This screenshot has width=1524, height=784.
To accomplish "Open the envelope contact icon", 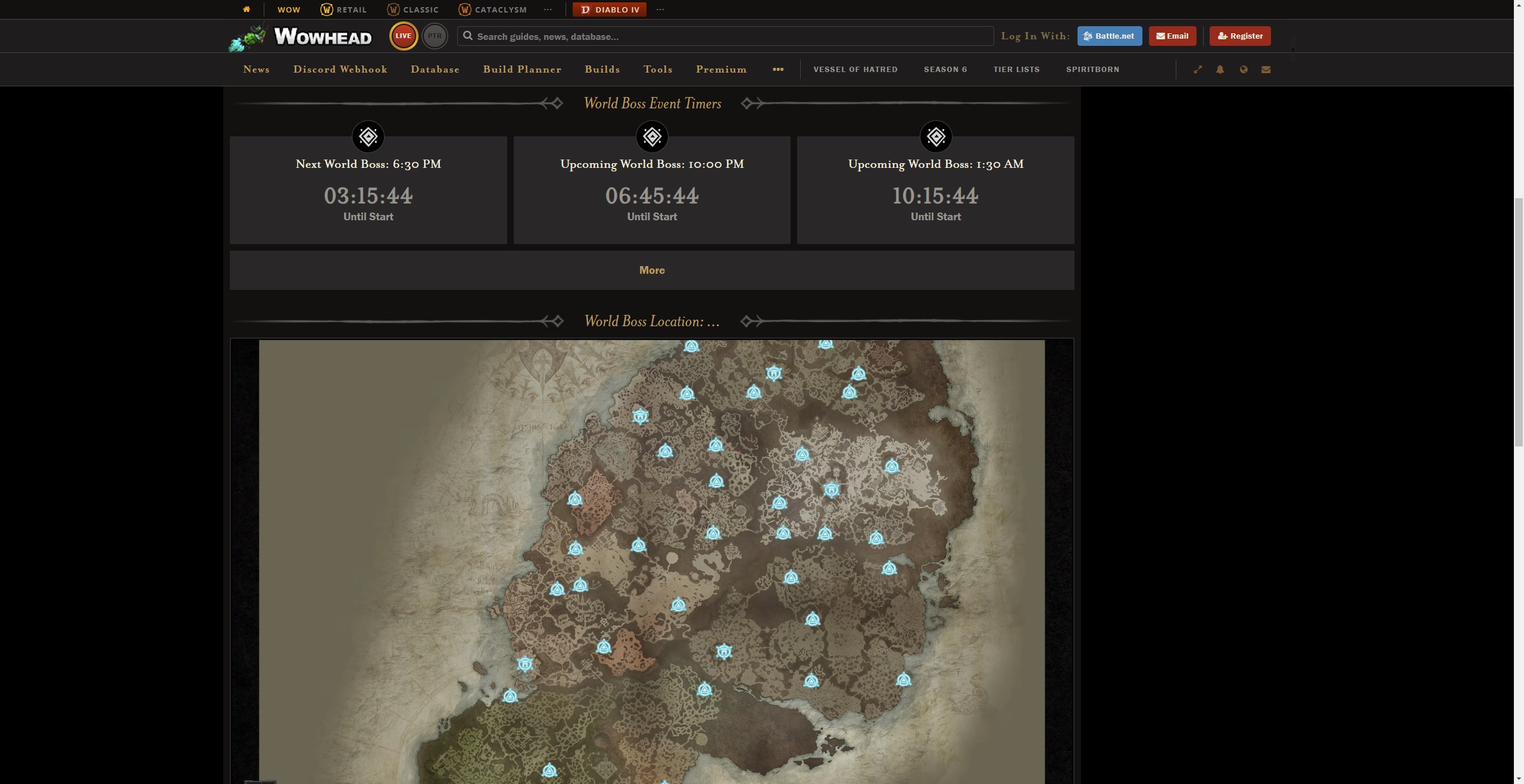I will [x=1266, y=70].
